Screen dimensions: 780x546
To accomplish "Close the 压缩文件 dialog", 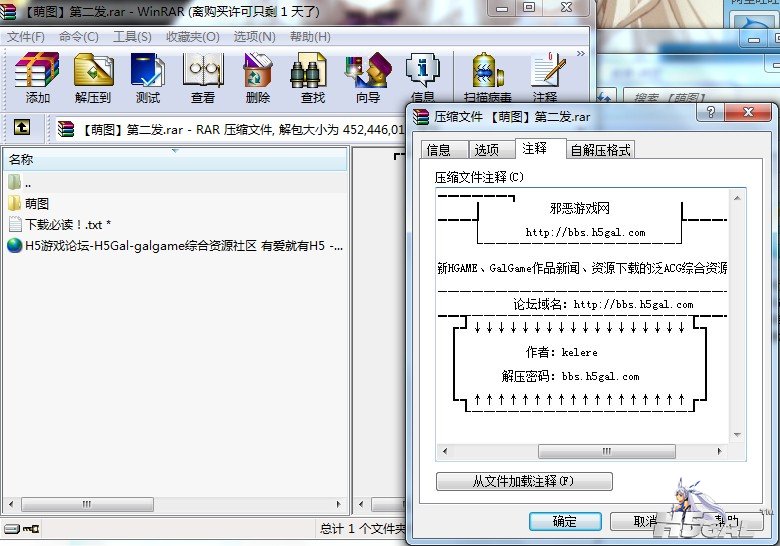I will [748, 112].
